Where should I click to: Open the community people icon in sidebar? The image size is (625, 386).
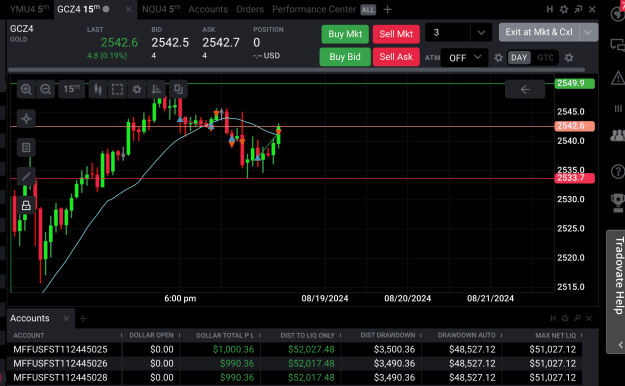[617, 136]
